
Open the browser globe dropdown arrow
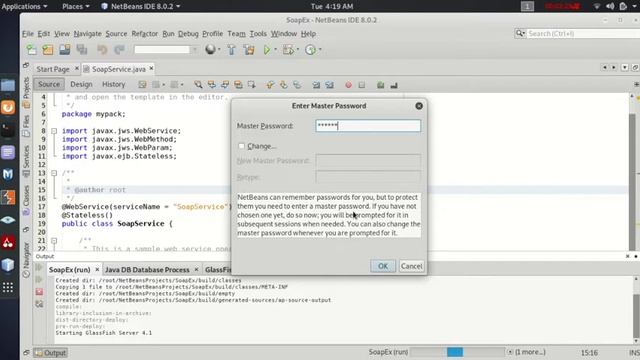point(219,50)
